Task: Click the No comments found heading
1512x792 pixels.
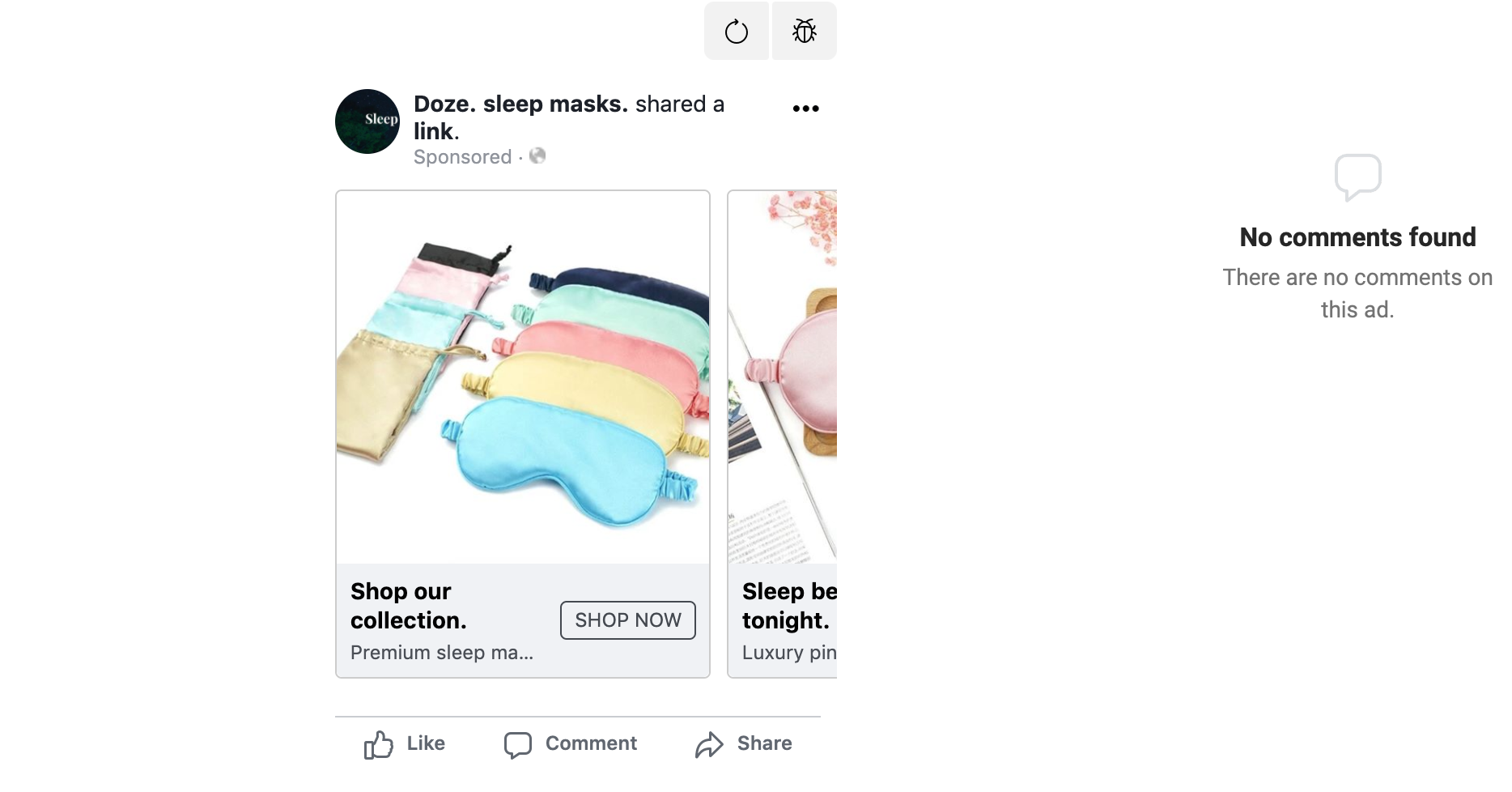Action: [x=1358, y=237]
